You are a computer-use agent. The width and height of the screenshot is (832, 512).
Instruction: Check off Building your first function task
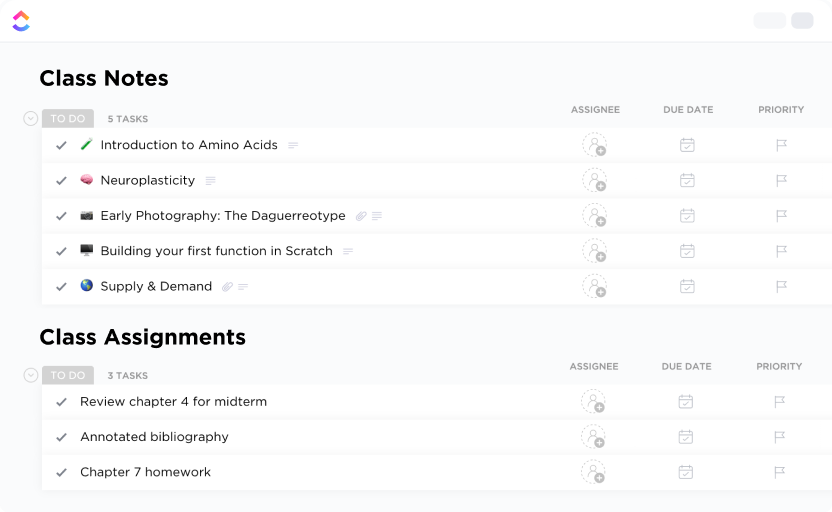(61, 252)
